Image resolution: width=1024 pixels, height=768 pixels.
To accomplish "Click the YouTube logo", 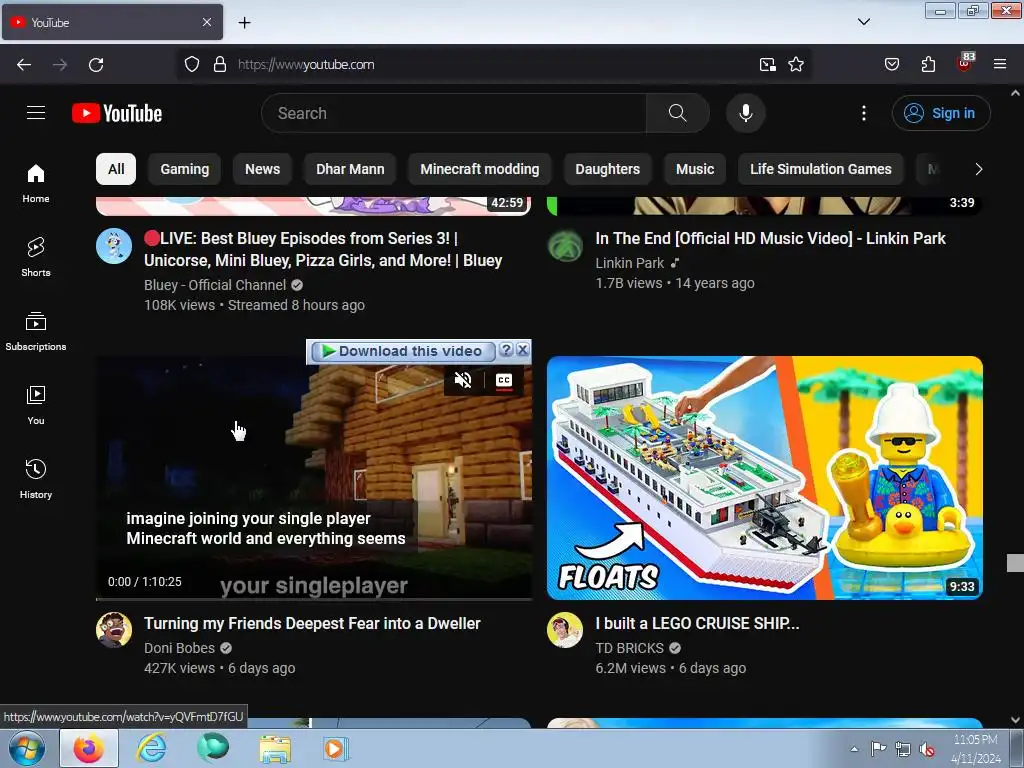I will click(117, 113).
